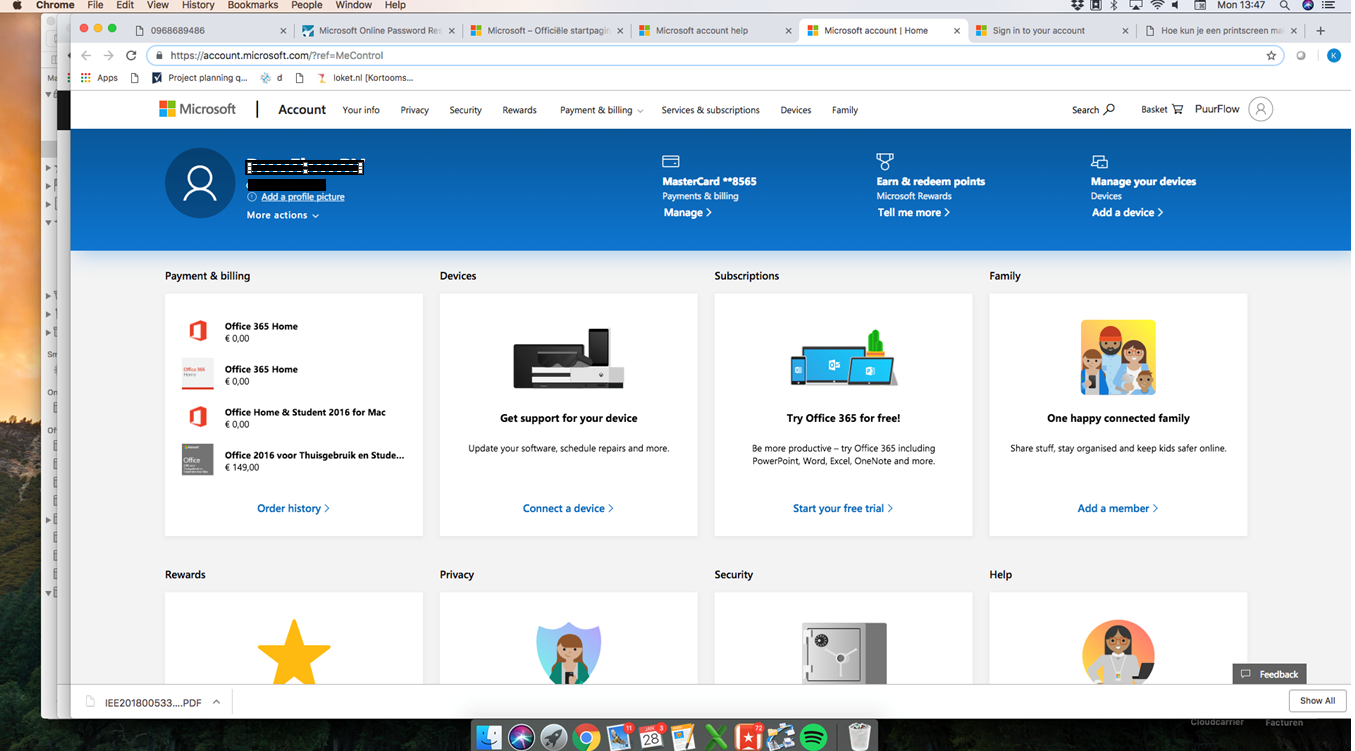Open Chrome Bookmarks menu
The height and width of the screenshot is (751, 1355).
253,6
